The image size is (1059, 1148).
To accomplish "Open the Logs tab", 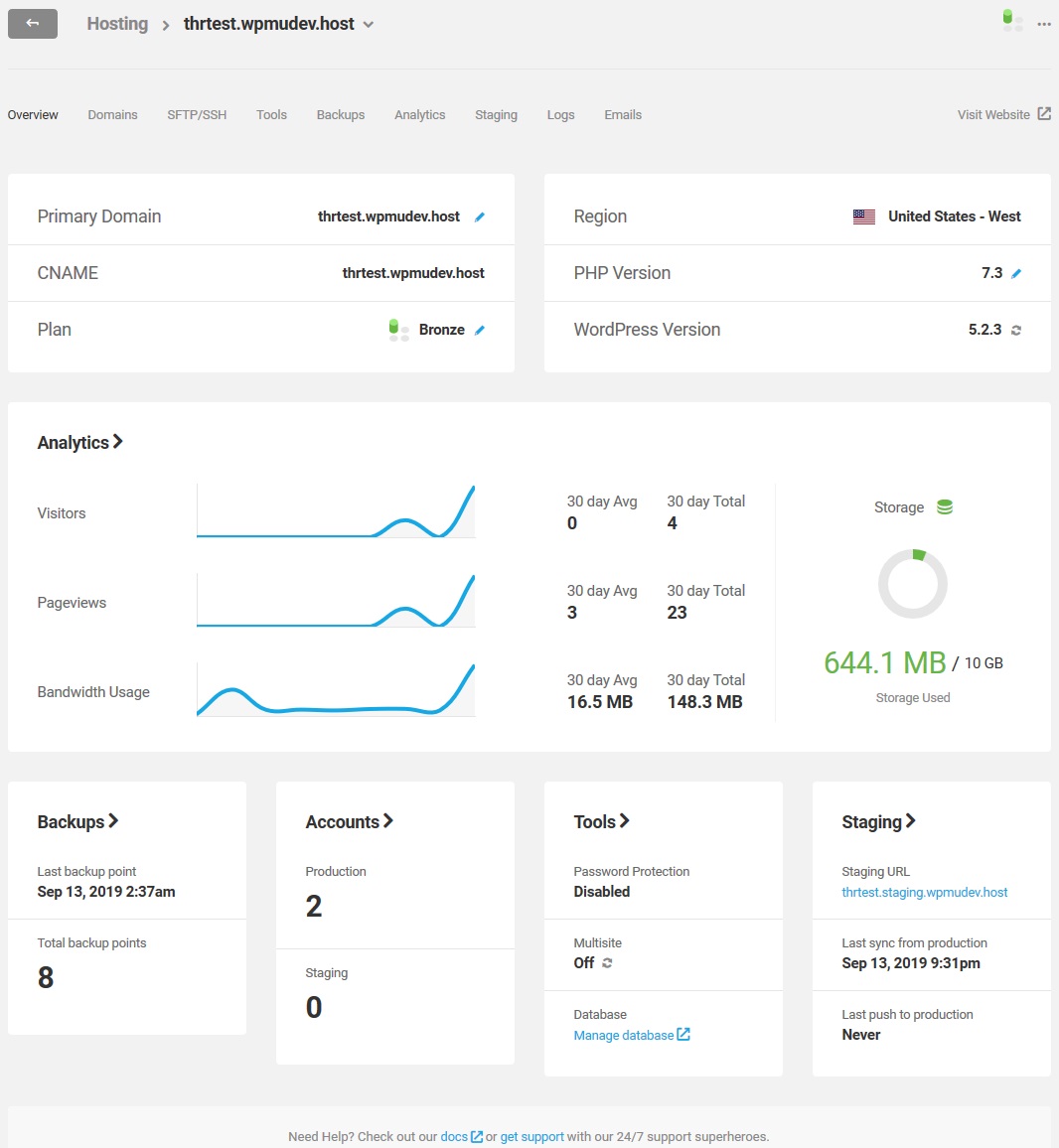I will [561, 115].
